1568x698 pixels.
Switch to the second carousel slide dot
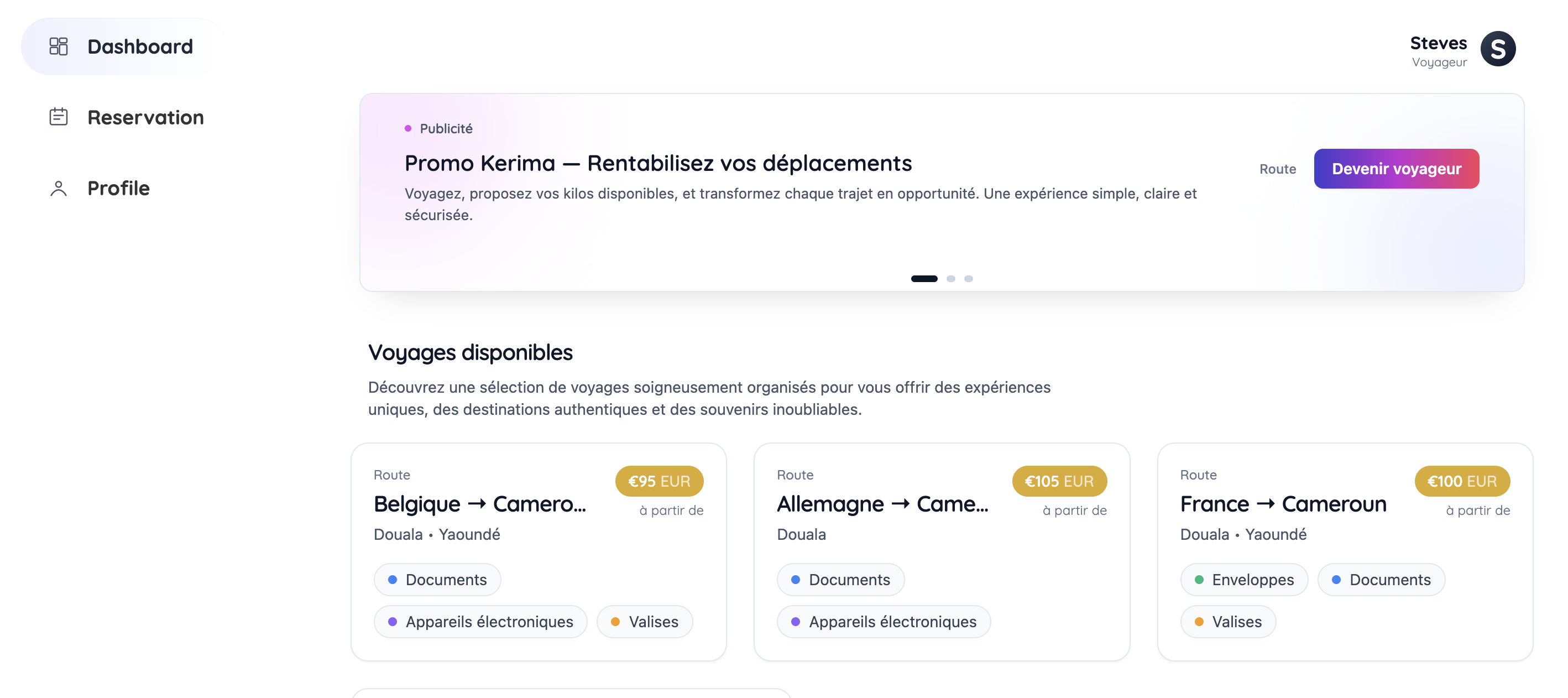pyautogui.click(x=950, y=278)
